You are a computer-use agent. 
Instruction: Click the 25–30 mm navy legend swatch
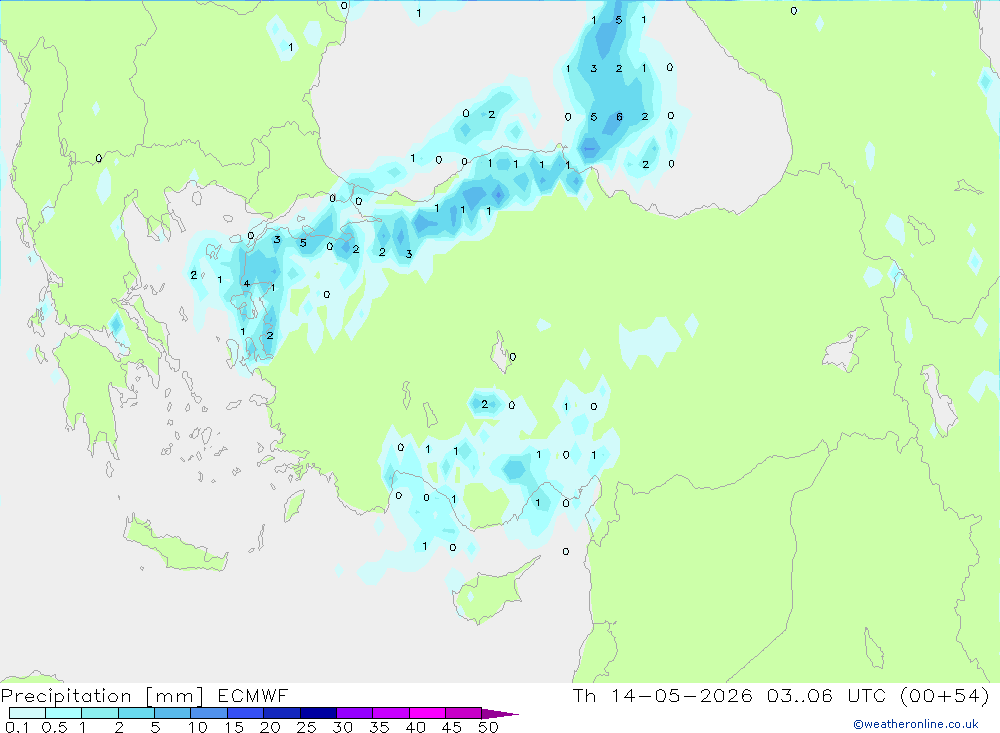[318, 713]
